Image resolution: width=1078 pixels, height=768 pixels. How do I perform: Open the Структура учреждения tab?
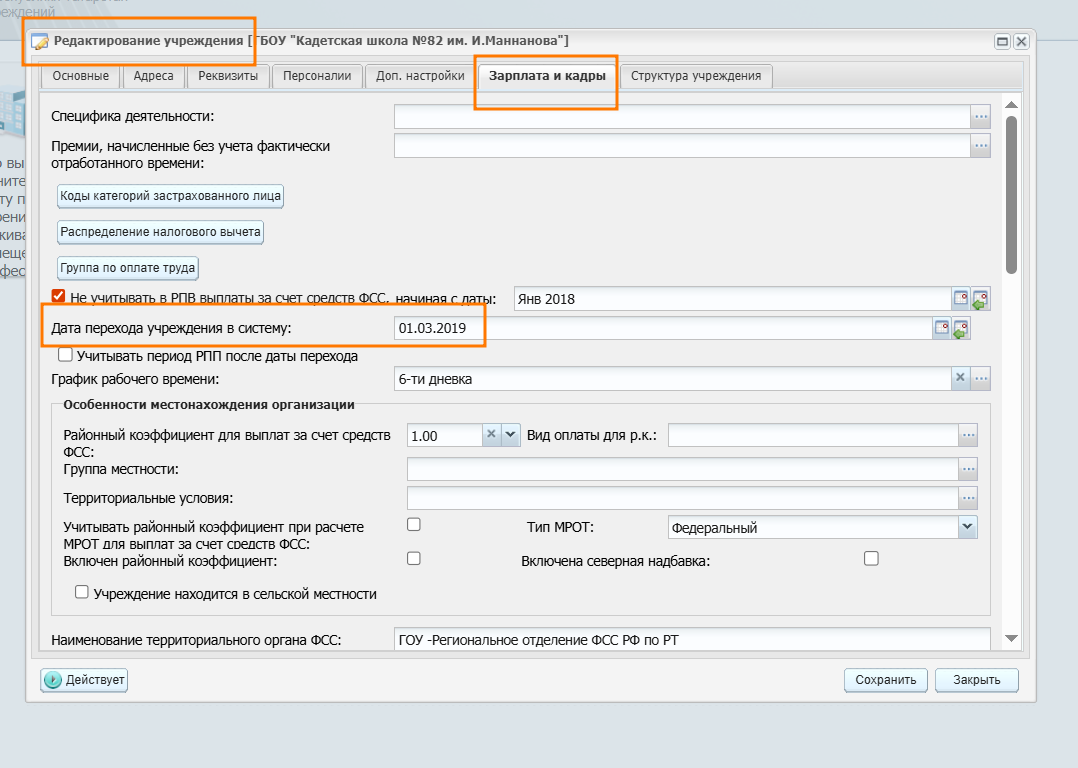(x=696, y=76)
